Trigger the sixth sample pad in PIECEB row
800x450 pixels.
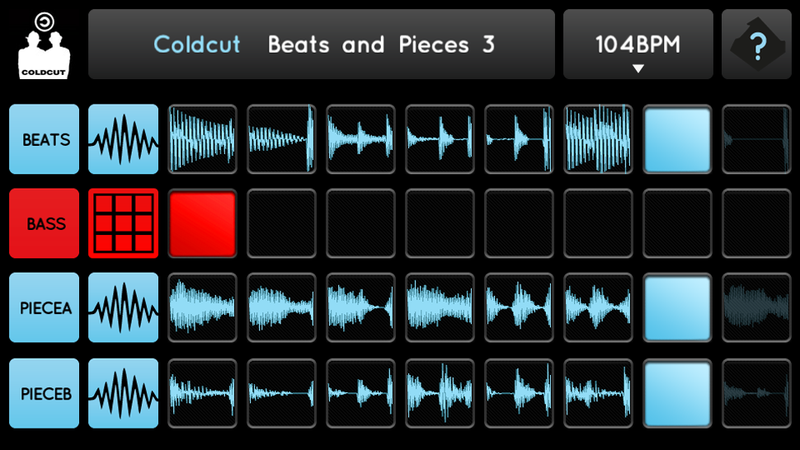coord(598,393)
